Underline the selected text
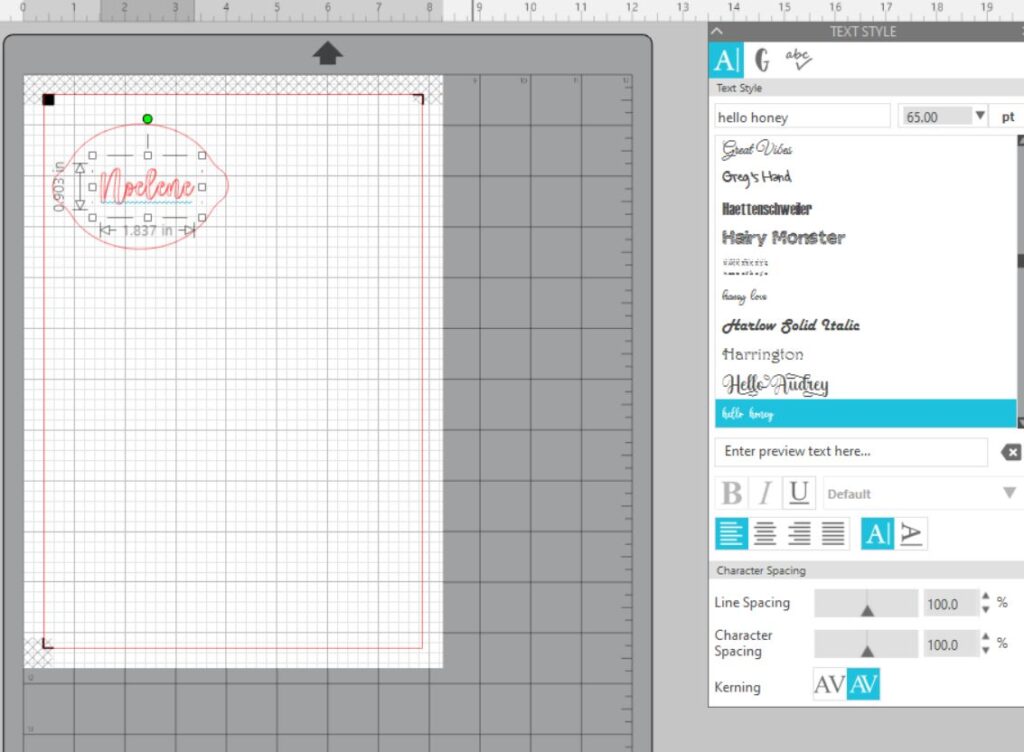 point(798,493)
